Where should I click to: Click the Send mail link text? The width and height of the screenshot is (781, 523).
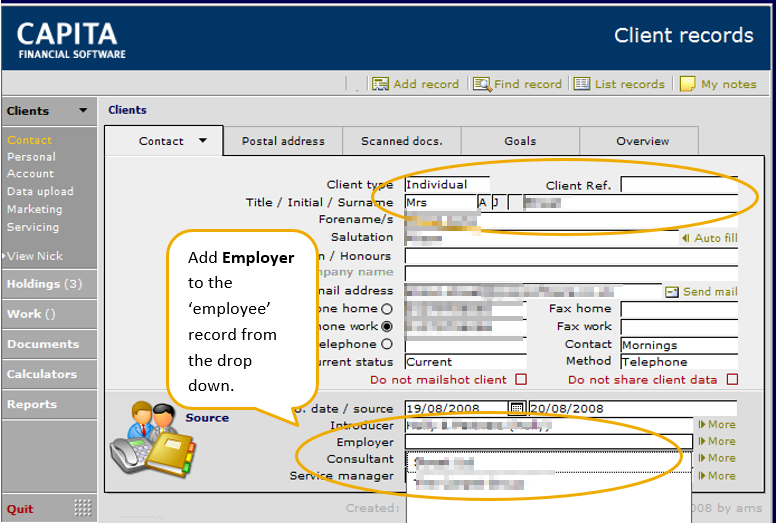(x=710, y=292)
